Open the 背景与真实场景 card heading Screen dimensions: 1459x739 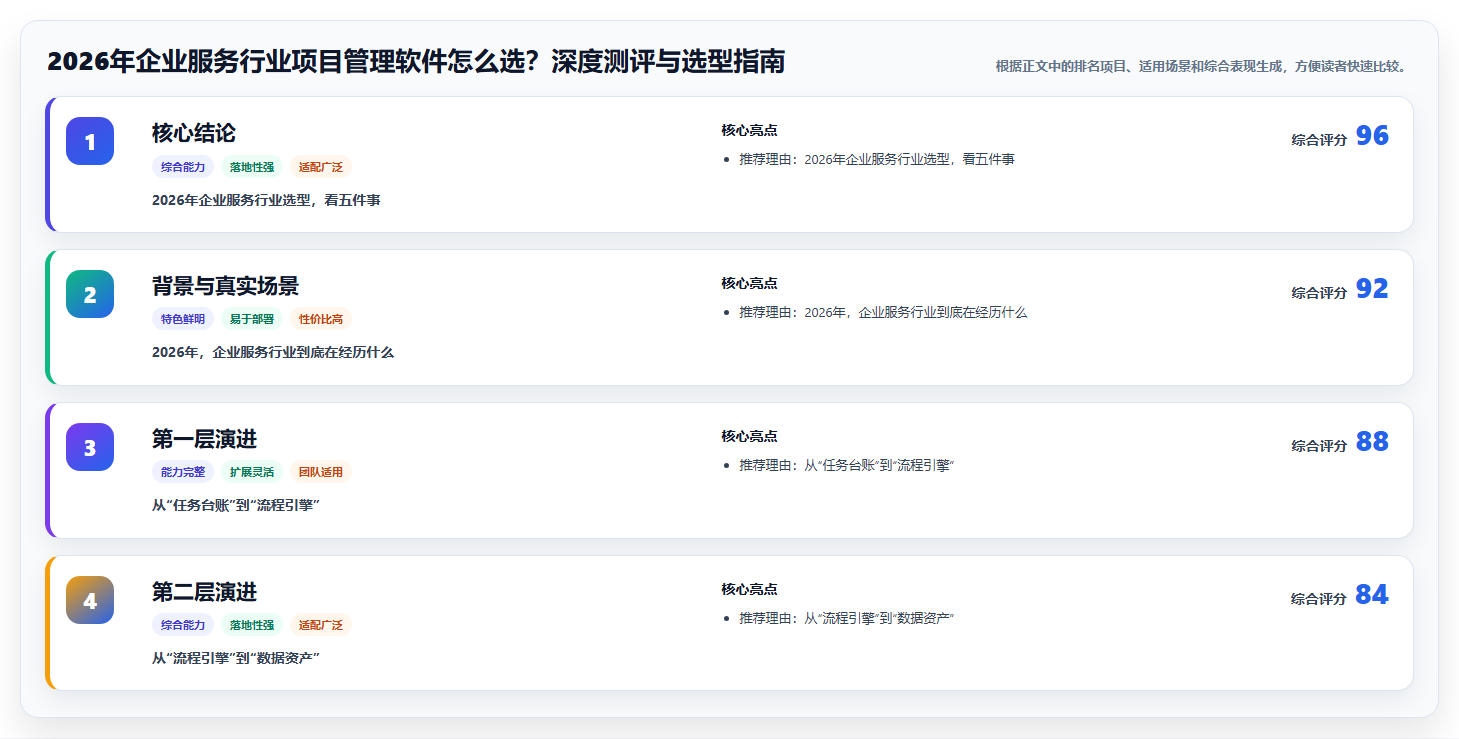coord(225,286)
